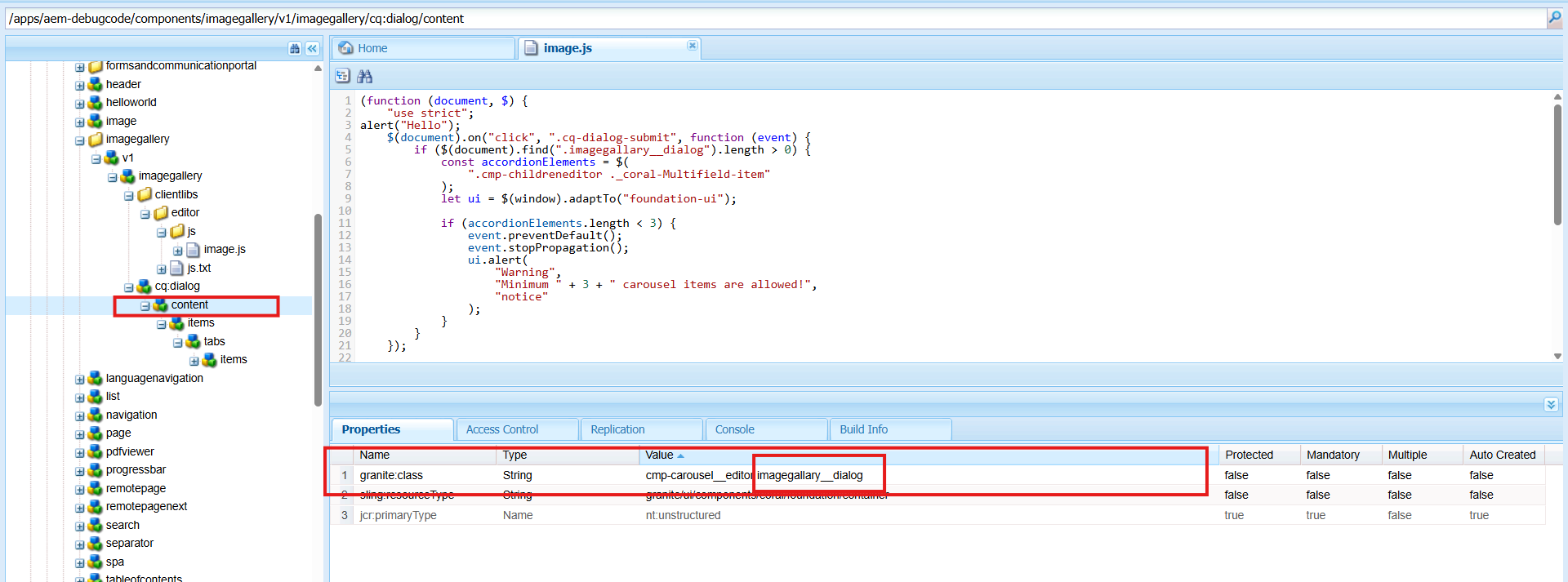This screenshot has width=1568, height=582.
Task: Click the show-in-tree icon in editor toolbar
Action: [343, 76]
